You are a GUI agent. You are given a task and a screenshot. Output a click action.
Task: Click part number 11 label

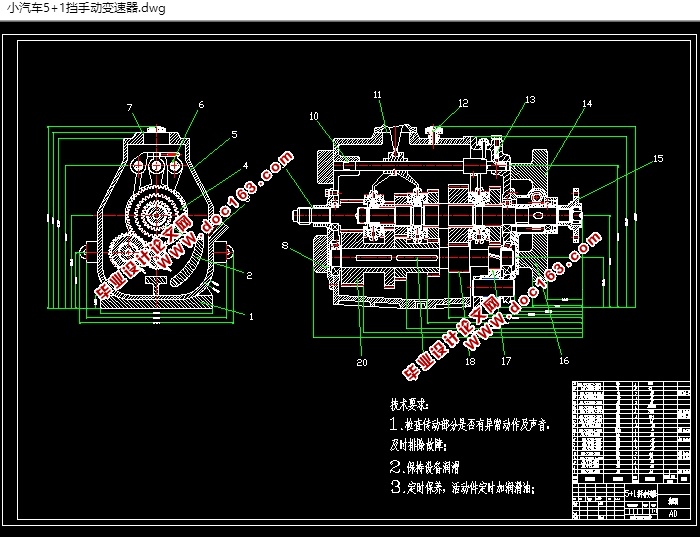pyautogui.click(x=377, y=95)
